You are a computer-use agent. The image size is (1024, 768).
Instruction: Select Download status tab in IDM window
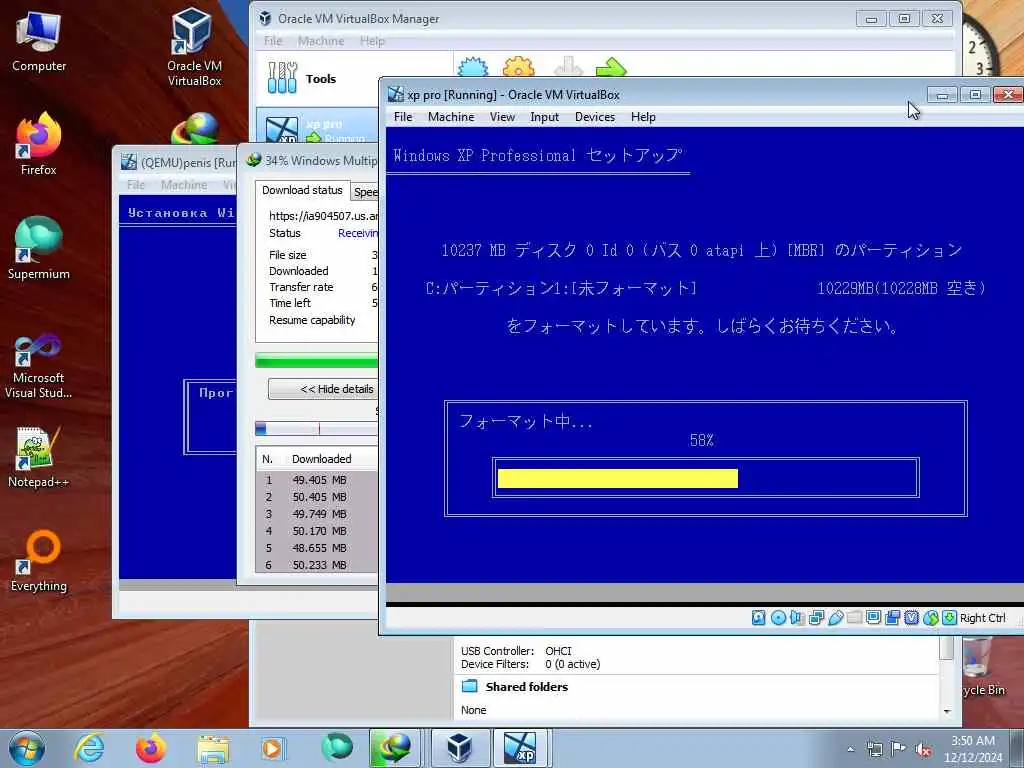pyautogui.click(x=302, y=190)
